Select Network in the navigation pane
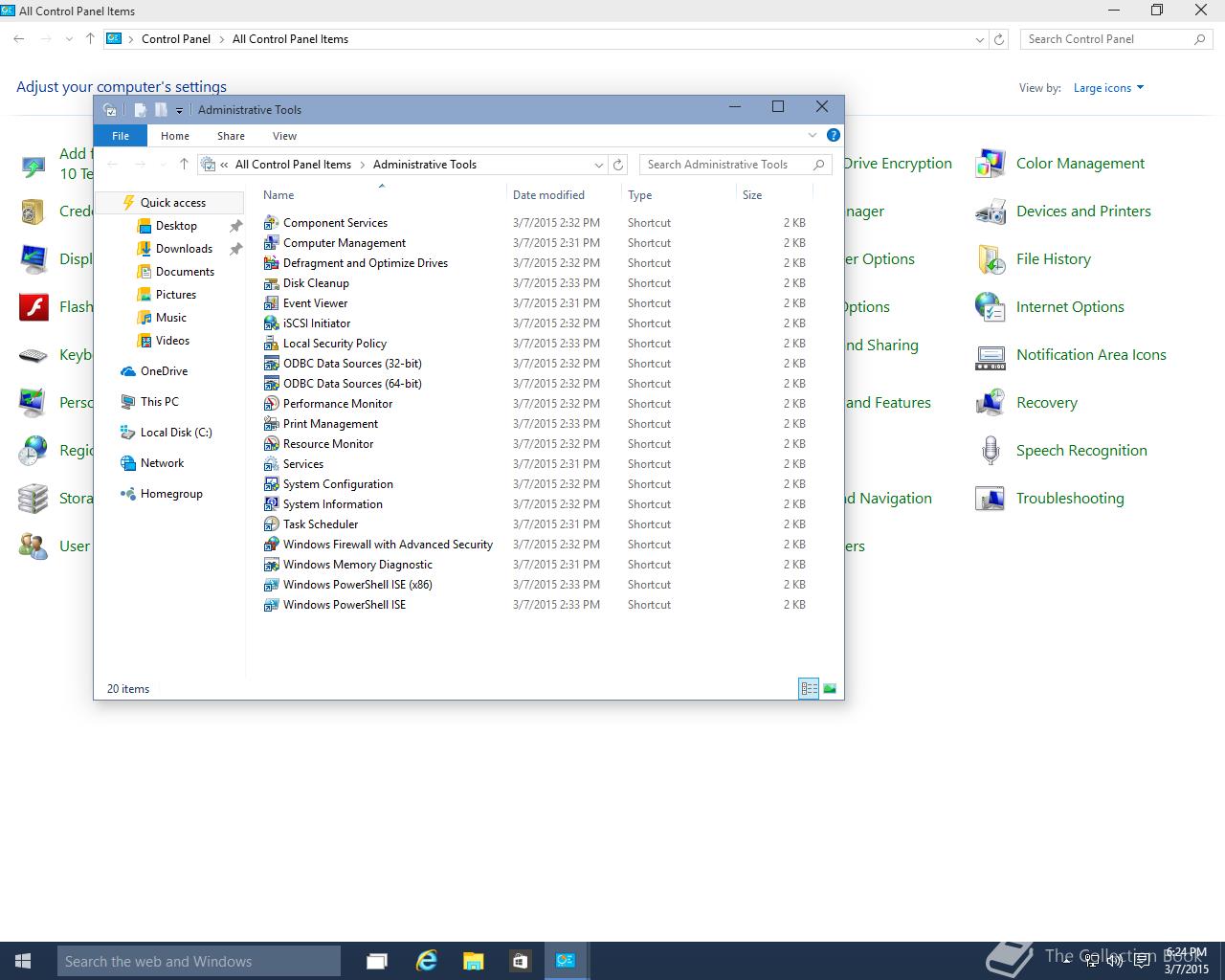The width and height of the screenshot is (1225, 980). click(x=162, y=463)
